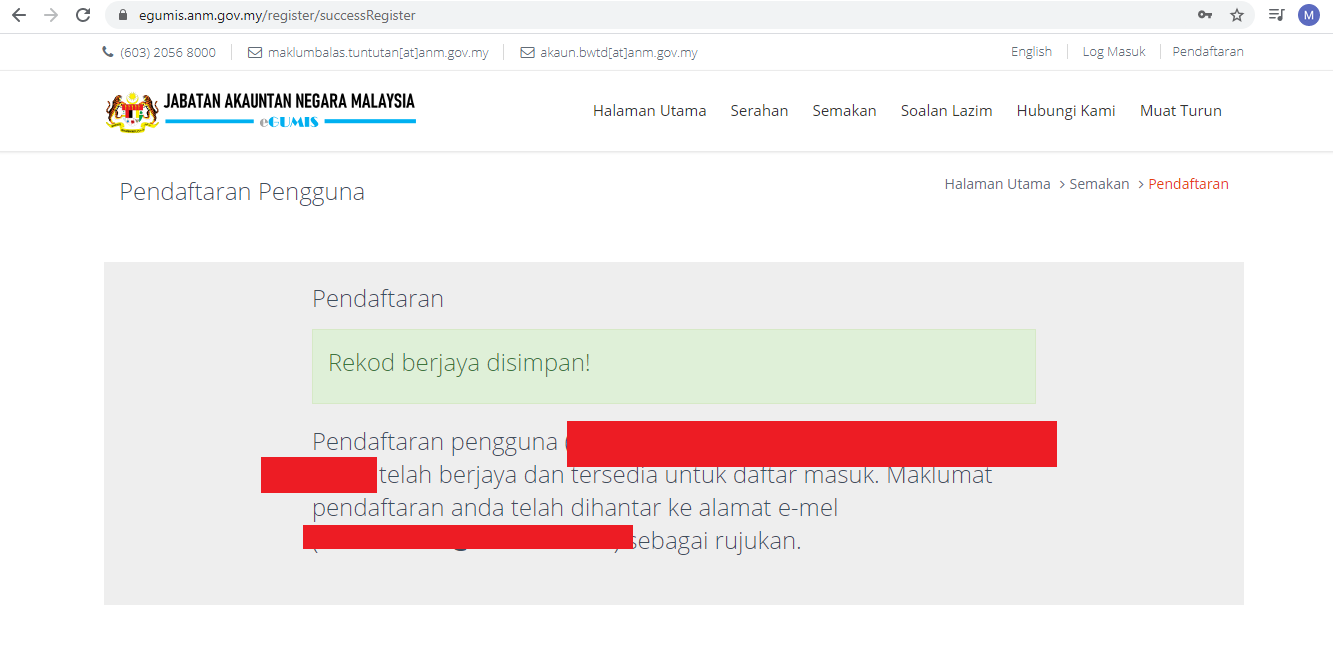Click the browser forward arrow
Viewport: 1333px width, 657px height.
pyautogui.click(x=51, y=15)
